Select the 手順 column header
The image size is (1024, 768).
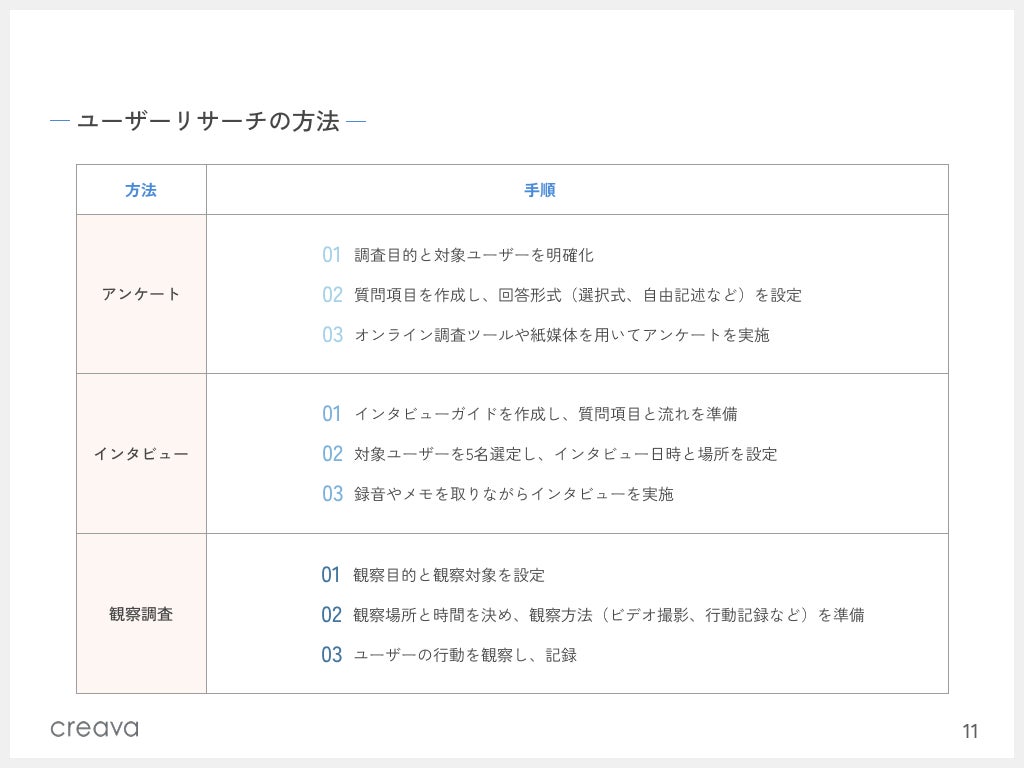pyautogui.click(x=540, y=190)
